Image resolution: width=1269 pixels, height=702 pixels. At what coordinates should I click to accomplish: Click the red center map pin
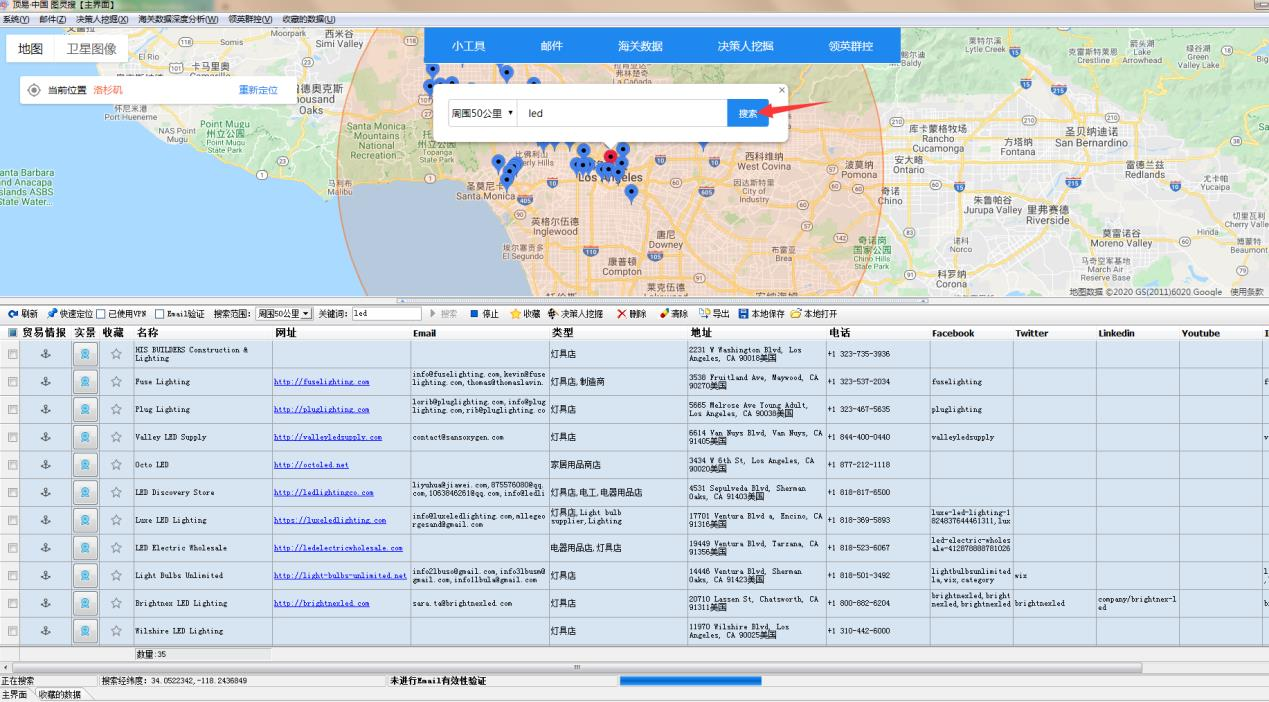pyautogui.click(x=611, y=157)
